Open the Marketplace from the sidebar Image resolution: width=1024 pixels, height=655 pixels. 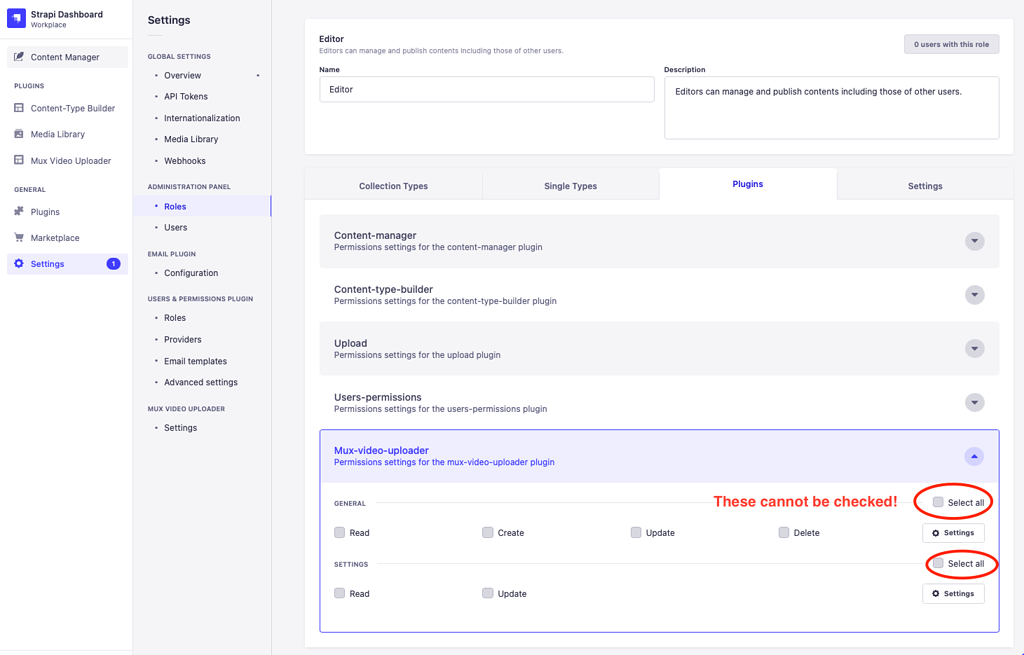(55, 237)
